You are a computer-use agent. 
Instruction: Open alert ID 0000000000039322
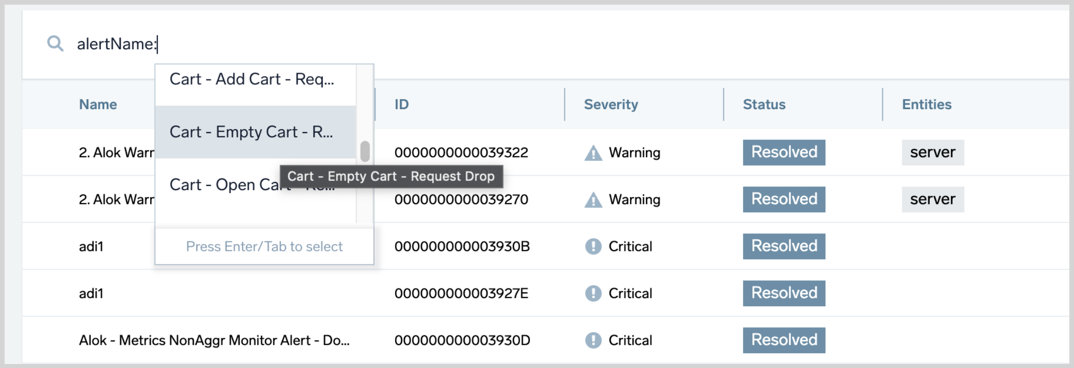click(462, 152)
